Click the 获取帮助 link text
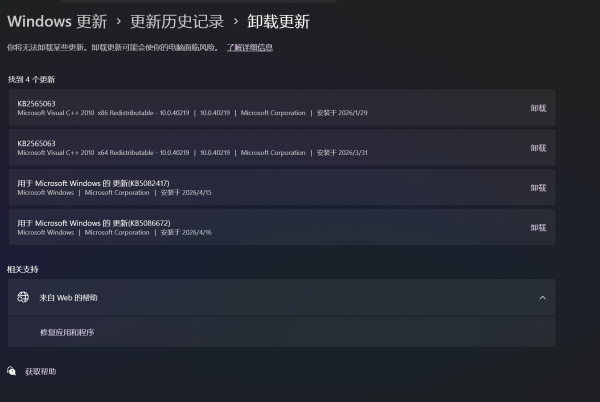 41,371
